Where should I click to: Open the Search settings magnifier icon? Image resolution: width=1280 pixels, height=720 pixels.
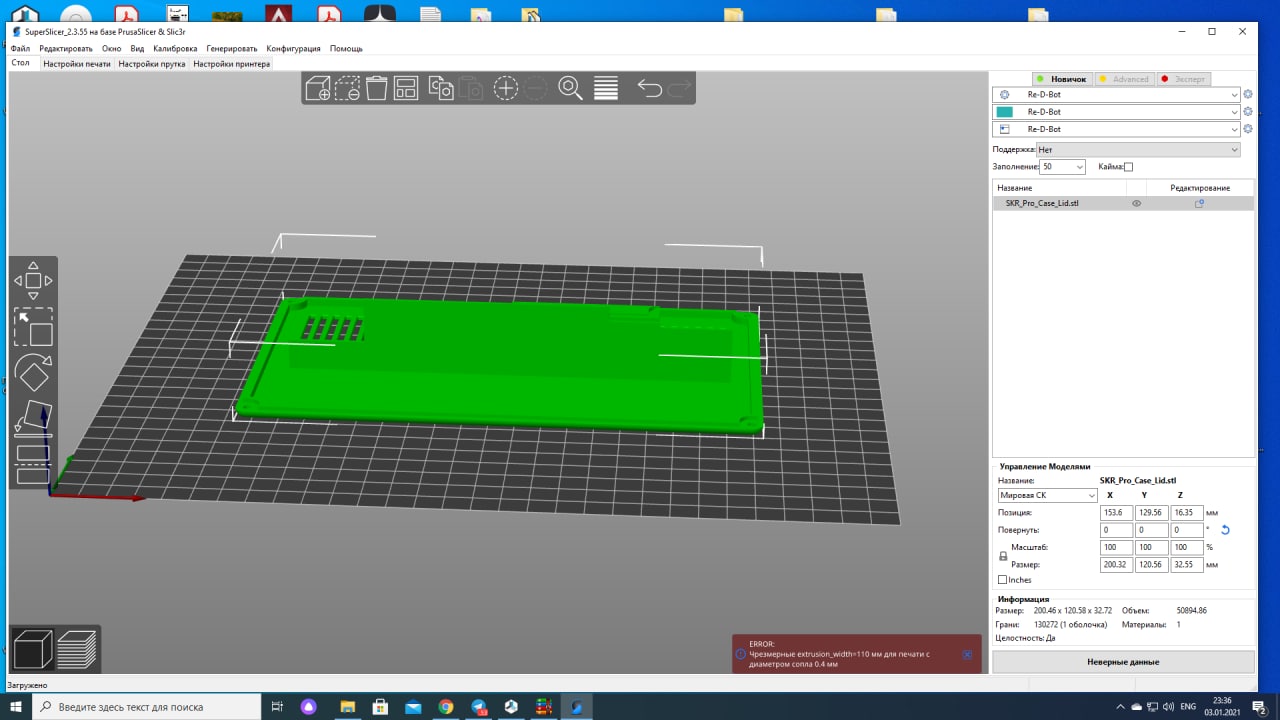[x=570, y=88]
